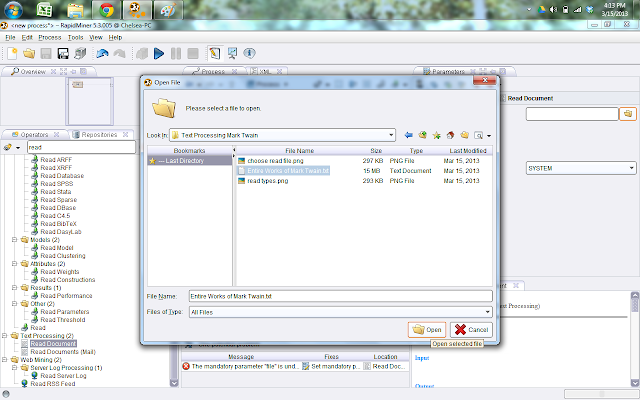The image size is (640, 400).
Task: Collapse the Attributes (2) tree folder
Action: (15, 264)
